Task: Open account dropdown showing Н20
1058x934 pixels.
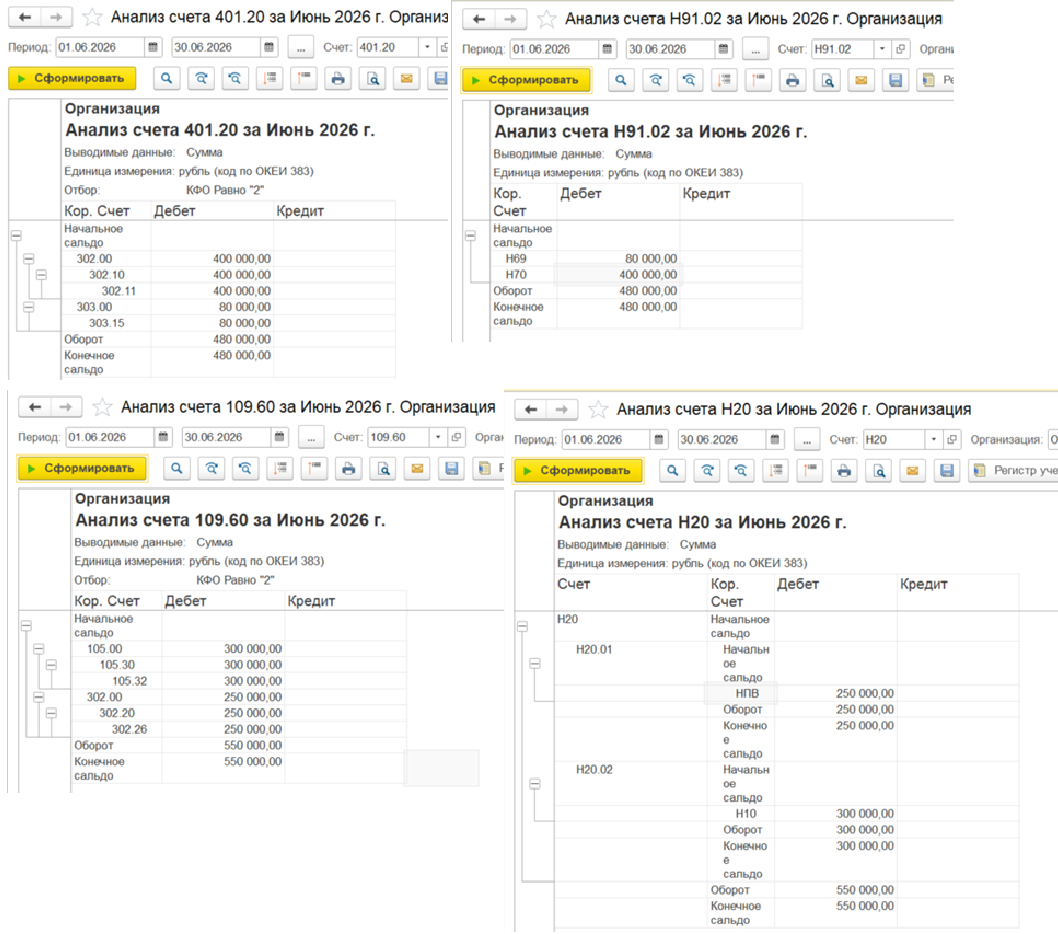Action: click(x=934, y=439)
